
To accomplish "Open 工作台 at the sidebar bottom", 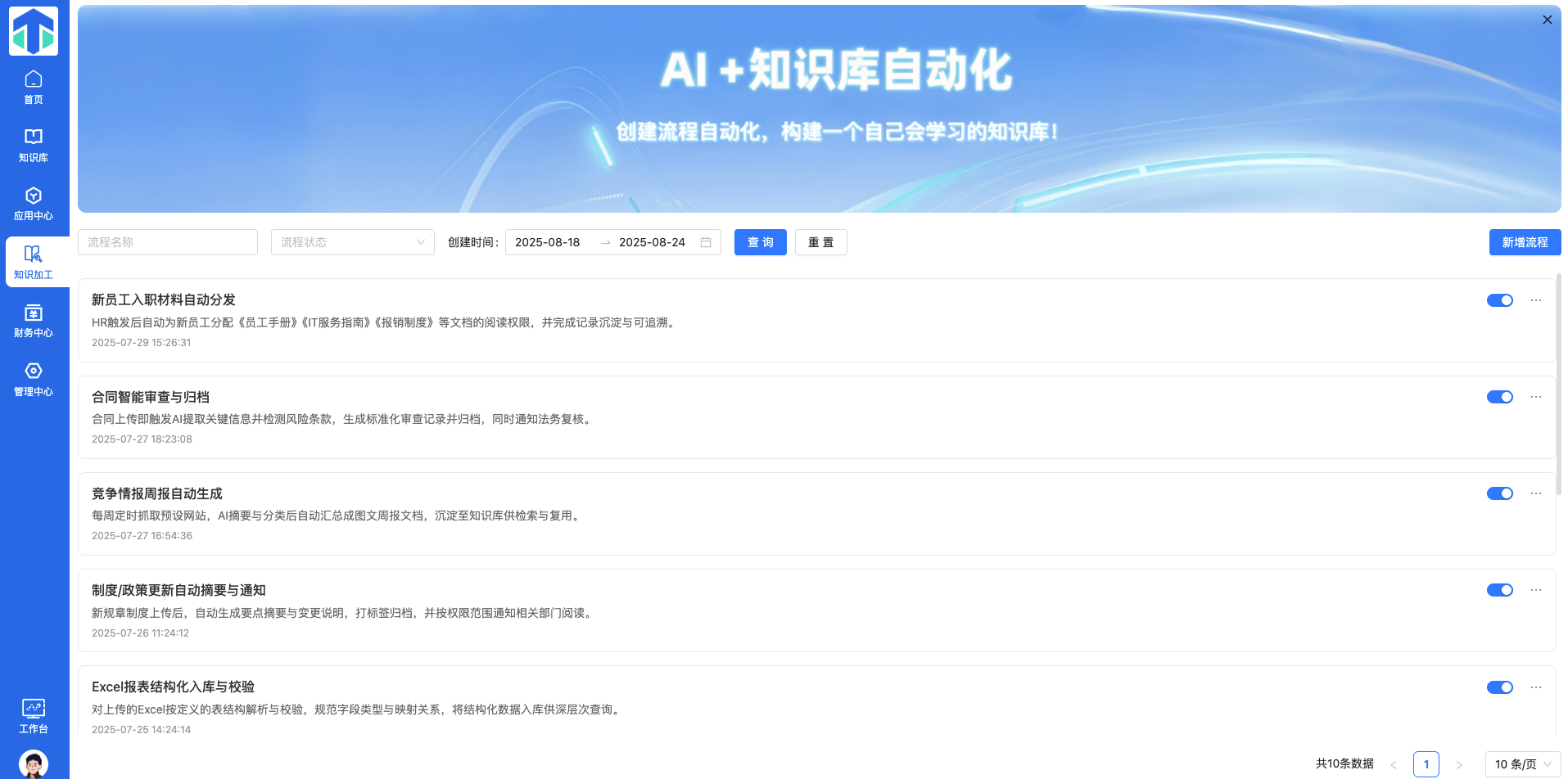I will tap(34, 716).
